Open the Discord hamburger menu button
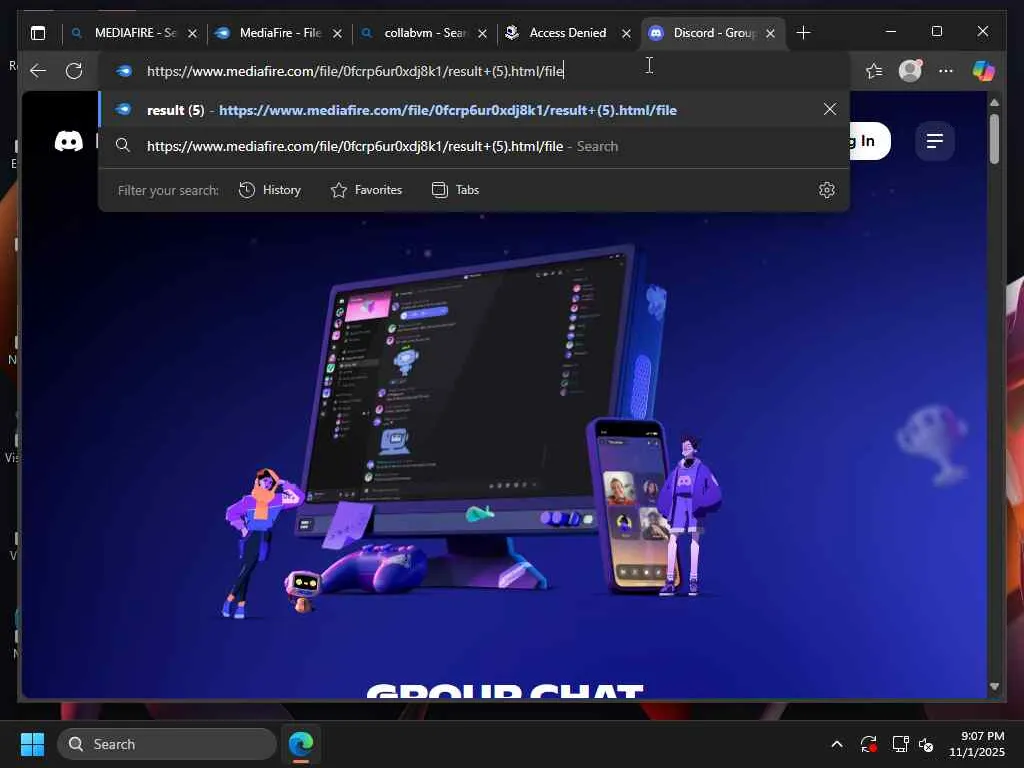This screenshot has height=768, width=1024. tap(935, 140)
